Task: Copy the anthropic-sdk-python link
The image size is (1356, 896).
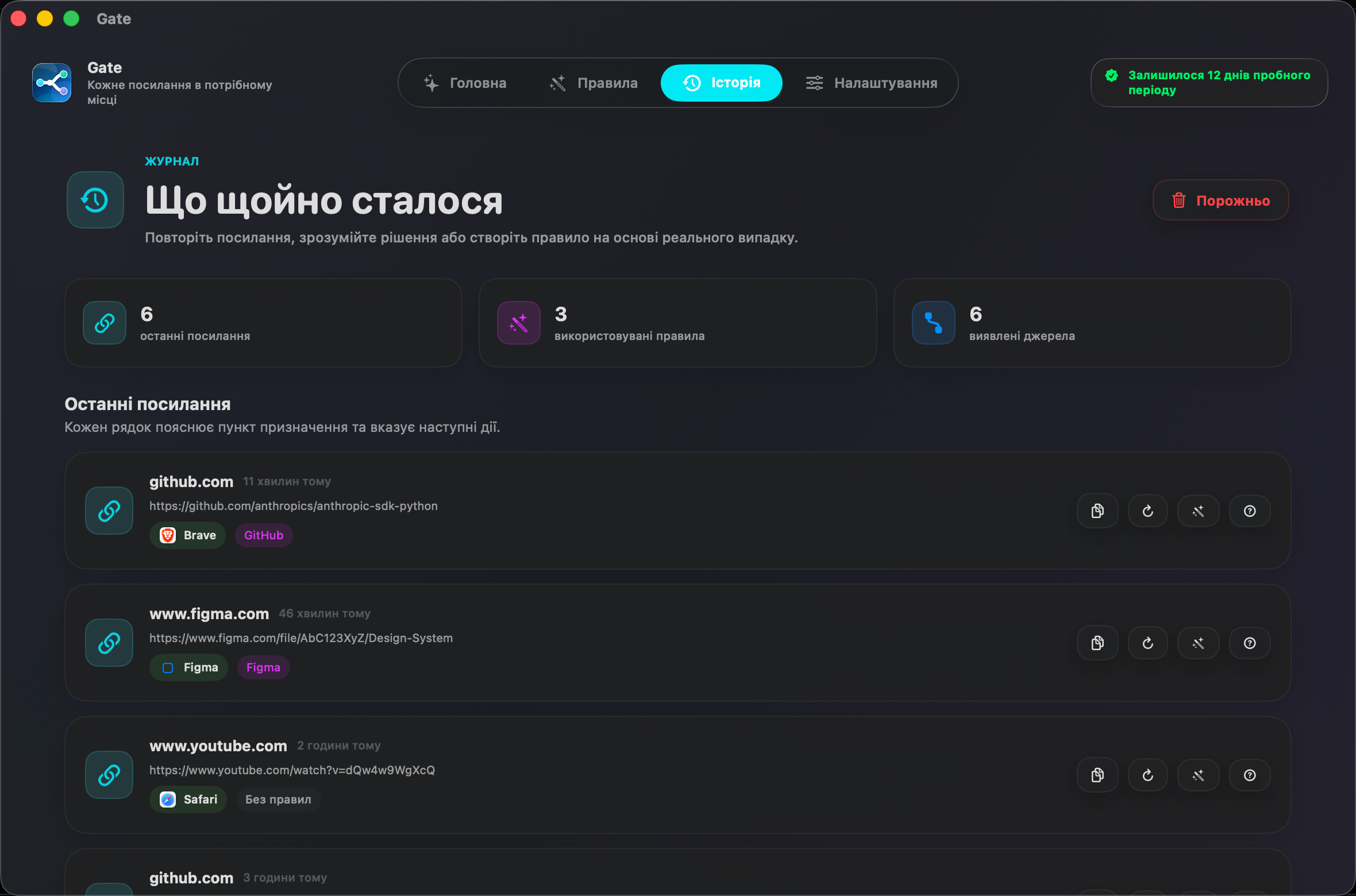Action: tap(1097, 511)
